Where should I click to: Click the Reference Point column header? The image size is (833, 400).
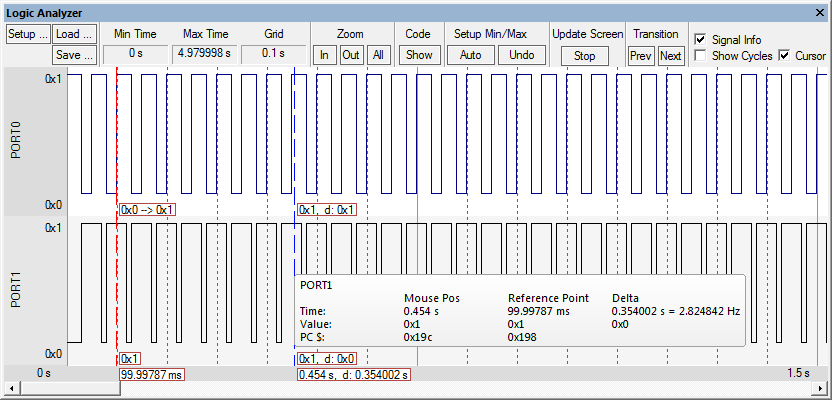click(x=549, y=298)
